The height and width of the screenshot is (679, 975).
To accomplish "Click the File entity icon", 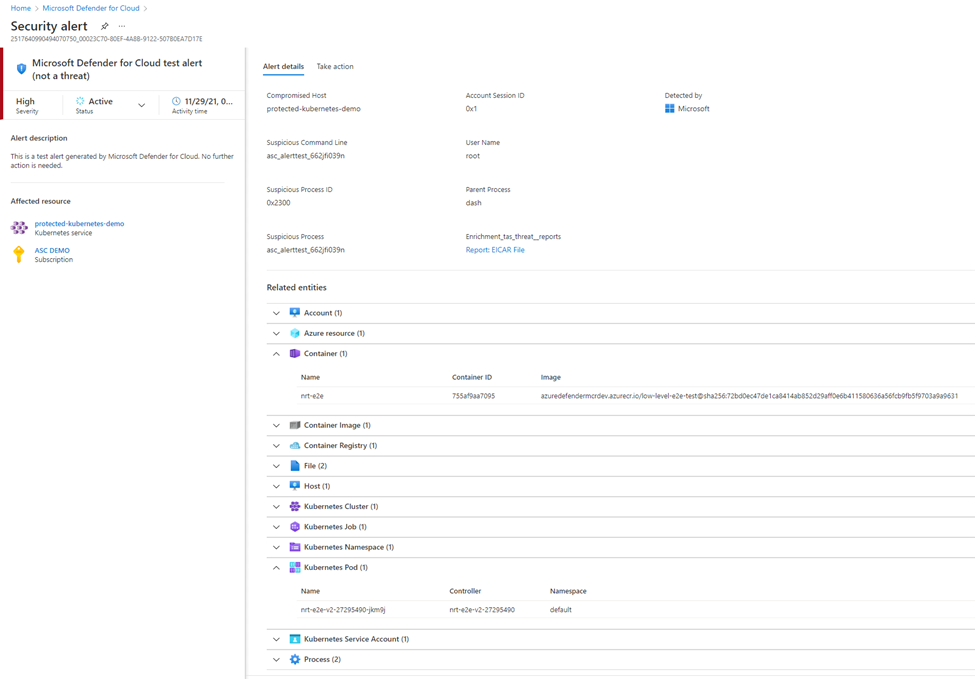I will coord(295,466).
